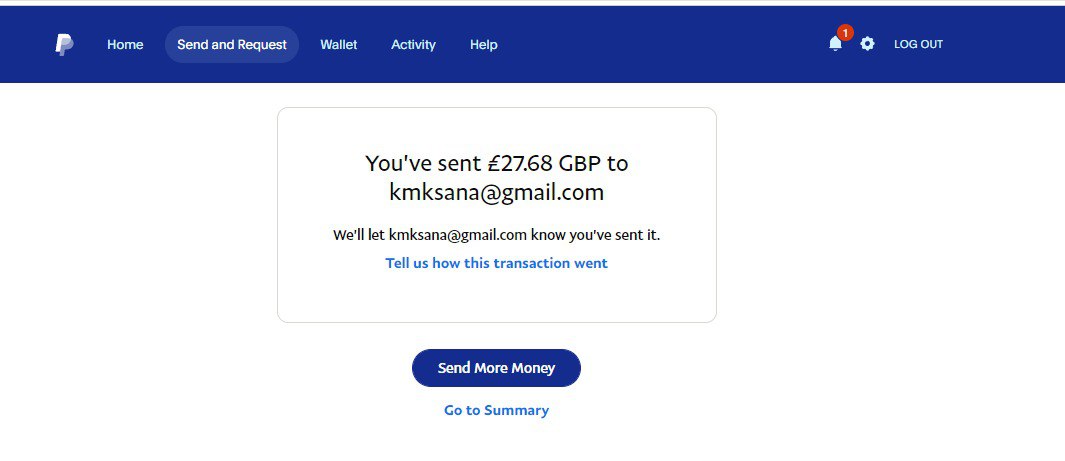
Task: Click the PayPal logo icon
Action: coord(65,45)
